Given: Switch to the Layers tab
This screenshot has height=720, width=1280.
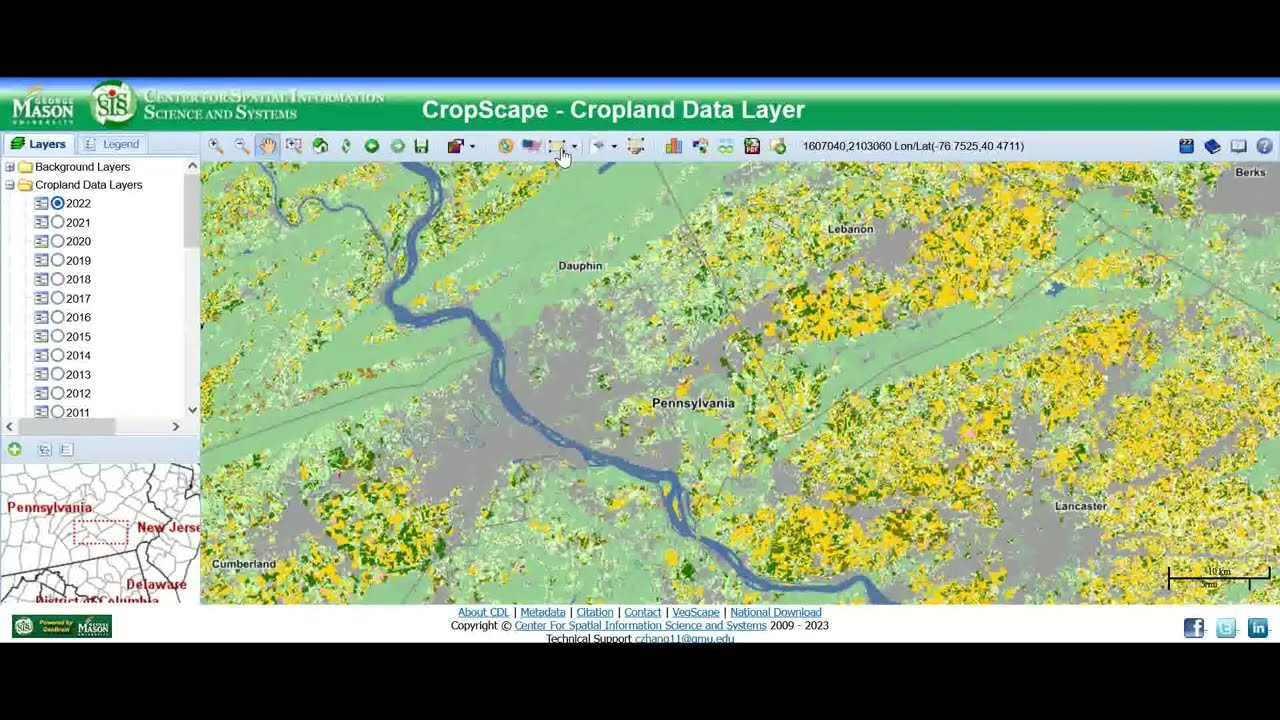Looking at the screenshot, I should pos(38,144).
